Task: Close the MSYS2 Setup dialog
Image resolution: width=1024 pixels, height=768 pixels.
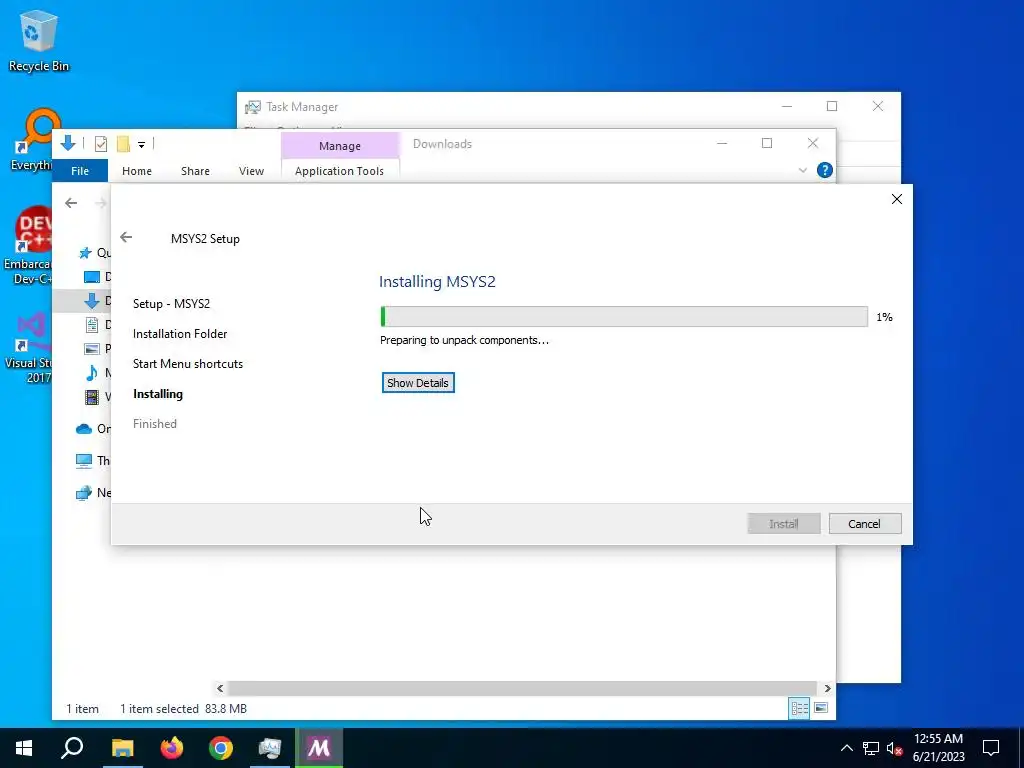Action: 897,199
